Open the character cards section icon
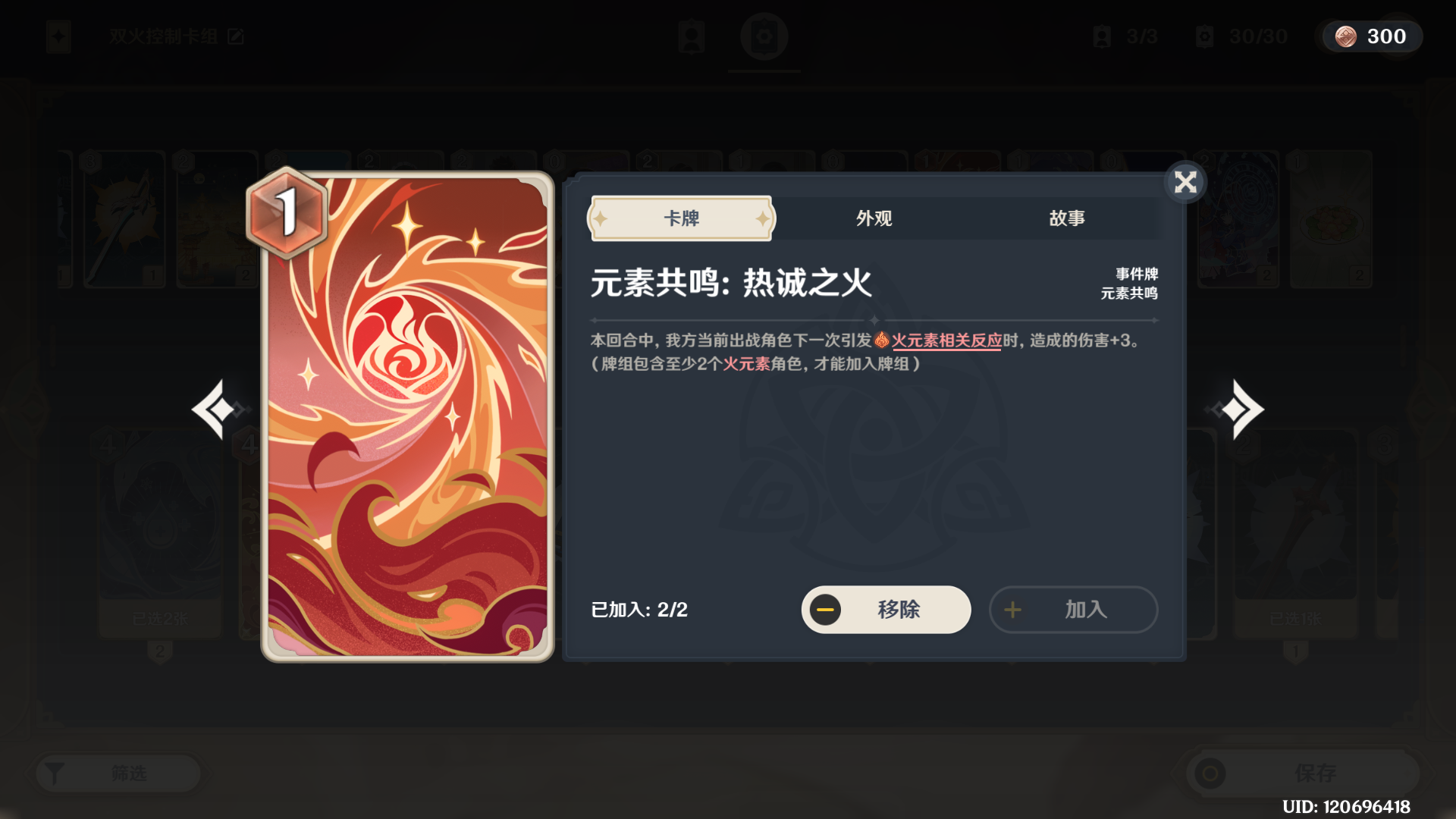 point(692,36)
